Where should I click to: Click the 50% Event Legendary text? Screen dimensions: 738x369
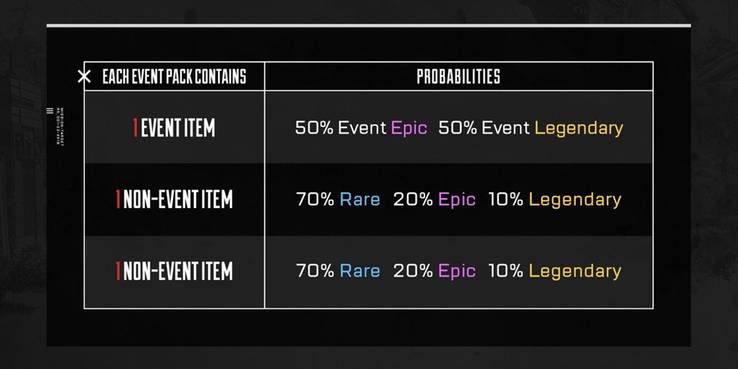[x=530, y=128]
